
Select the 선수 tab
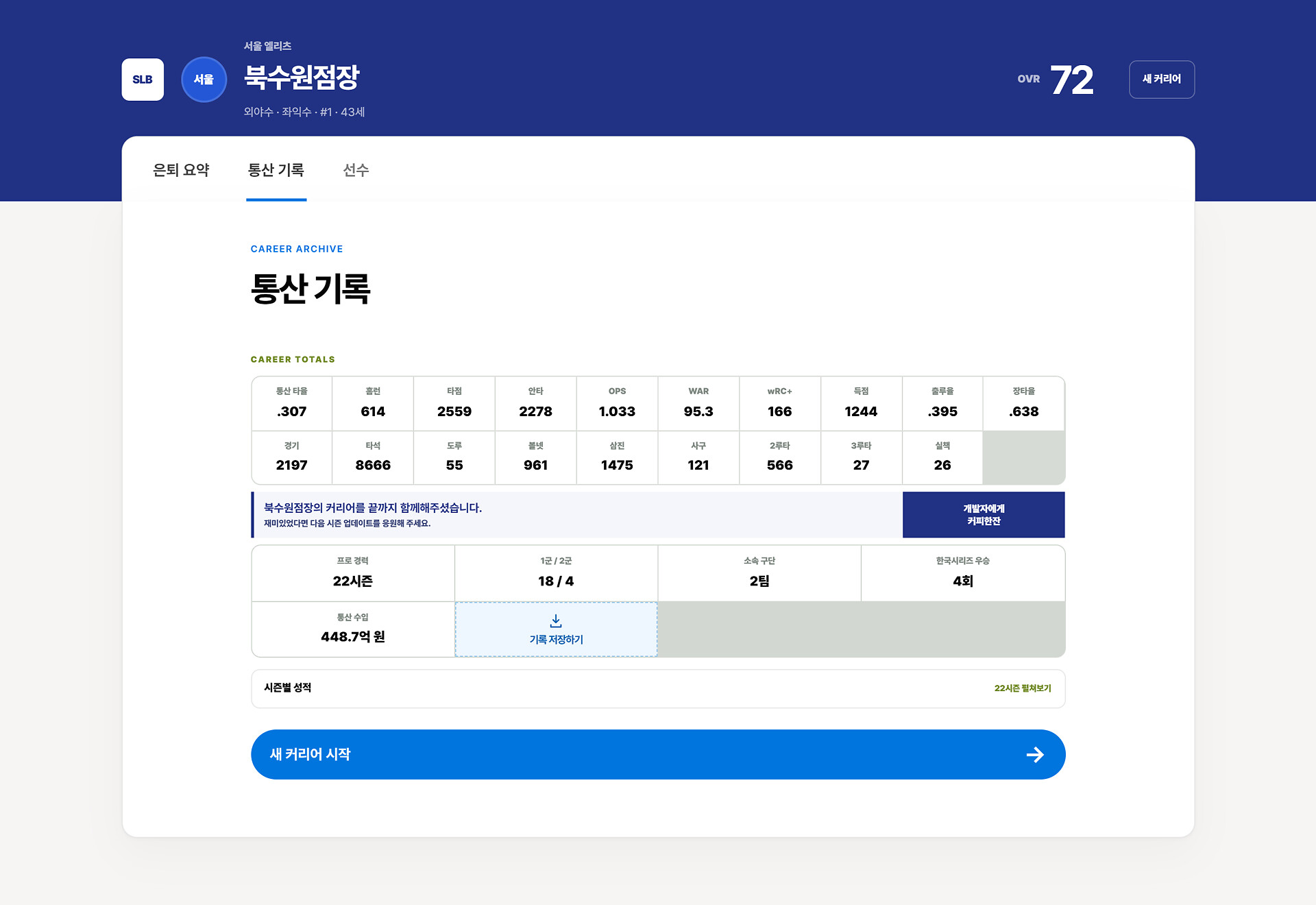[356, 170]
